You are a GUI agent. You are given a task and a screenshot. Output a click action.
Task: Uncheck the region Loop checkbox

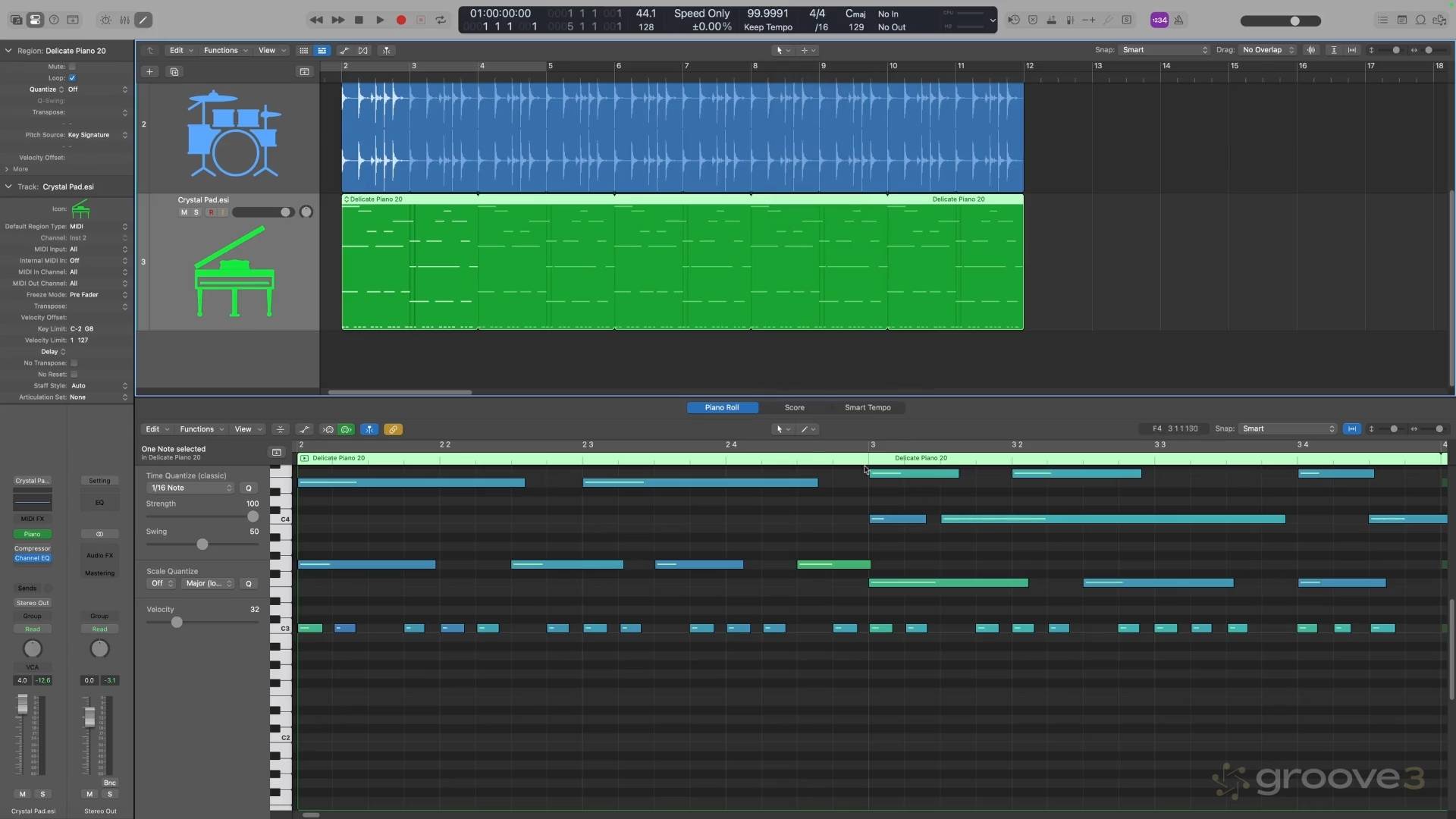coord(73,78)
